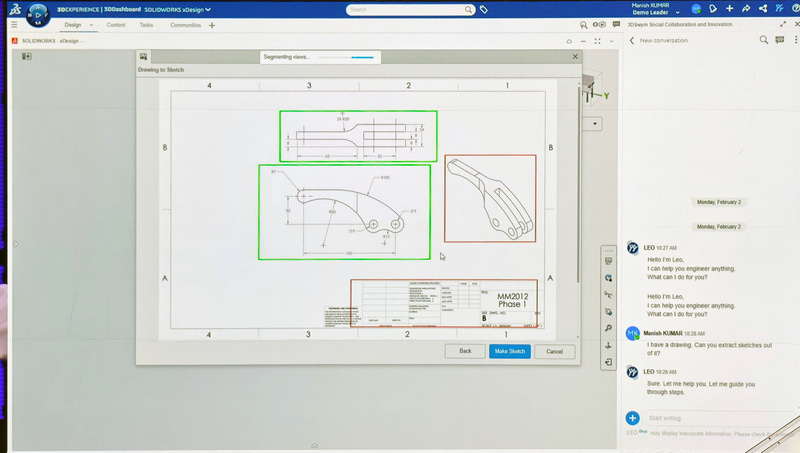Viewport: 800px width, 453px height.
Task: Open the user profile avatar in top bar
Action: [x=696, y=9]
